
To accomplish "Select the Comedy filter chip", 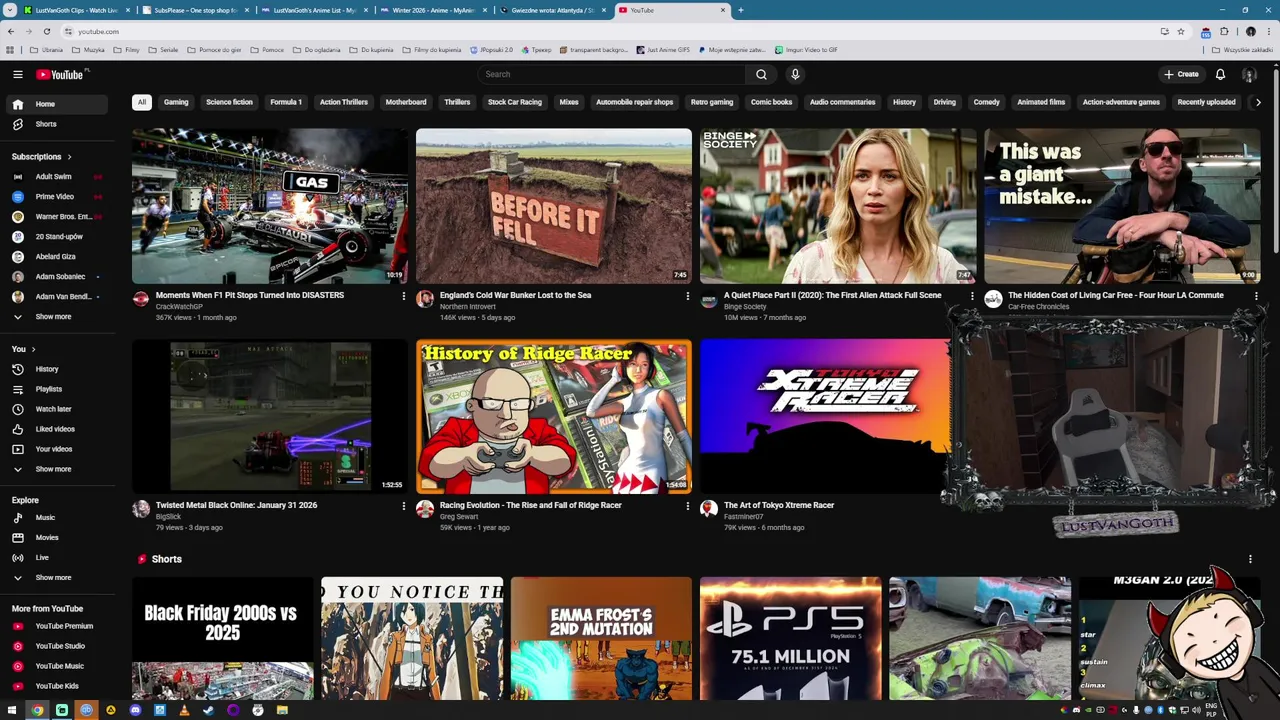I will (987, 102).
